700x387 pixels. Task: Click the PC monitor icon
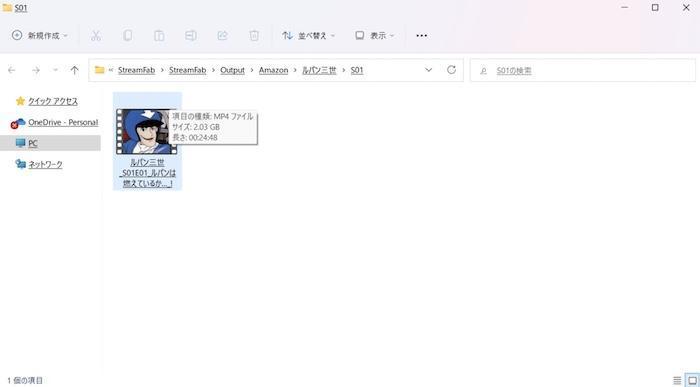point(20,143)
